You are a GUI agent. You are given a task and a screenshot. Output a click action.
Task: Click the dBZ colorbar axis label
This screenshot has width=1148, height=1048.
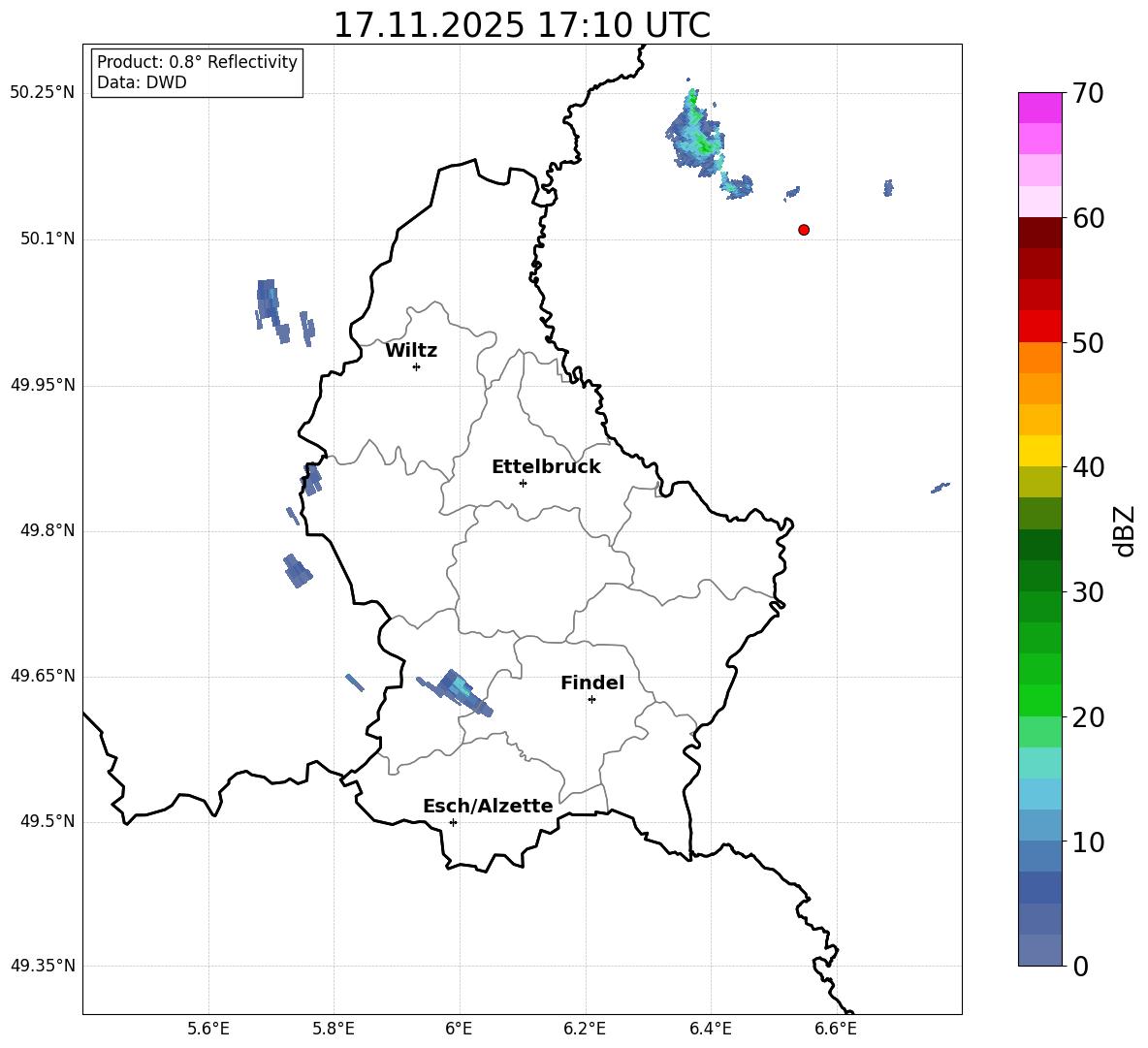[x=1125, y=531]
